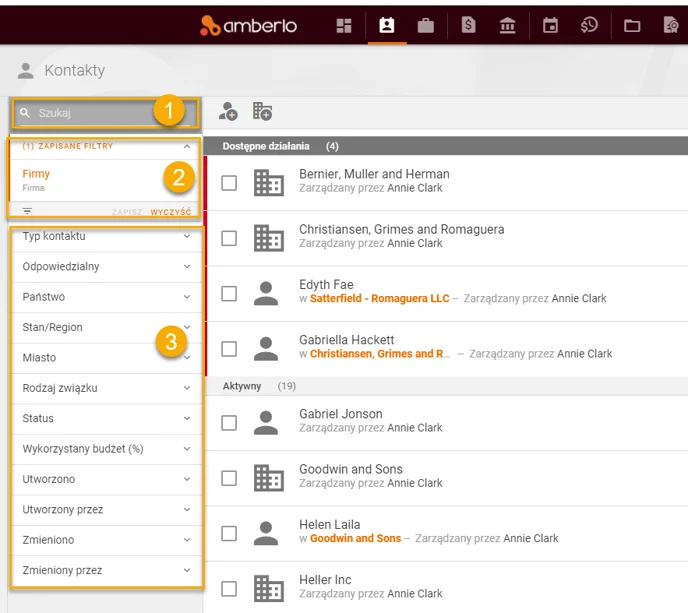Open the Documents folder icon

pos(632,26)
